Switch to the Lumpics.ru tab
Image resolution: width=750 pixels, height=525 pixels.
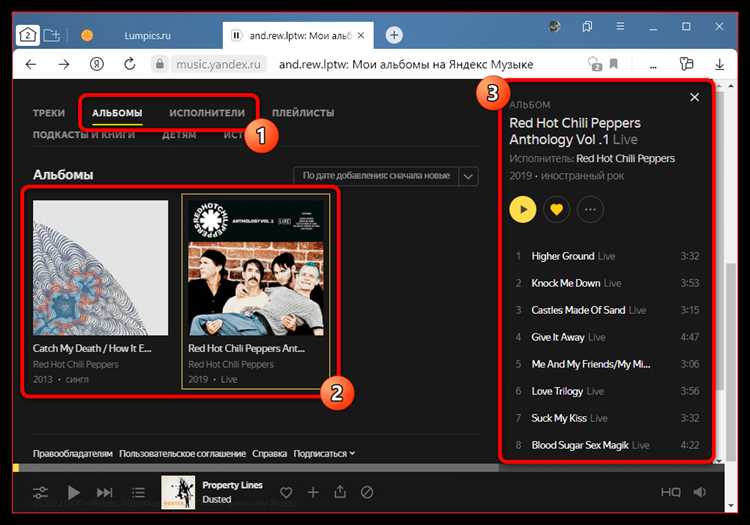click(x=147, y=36)
